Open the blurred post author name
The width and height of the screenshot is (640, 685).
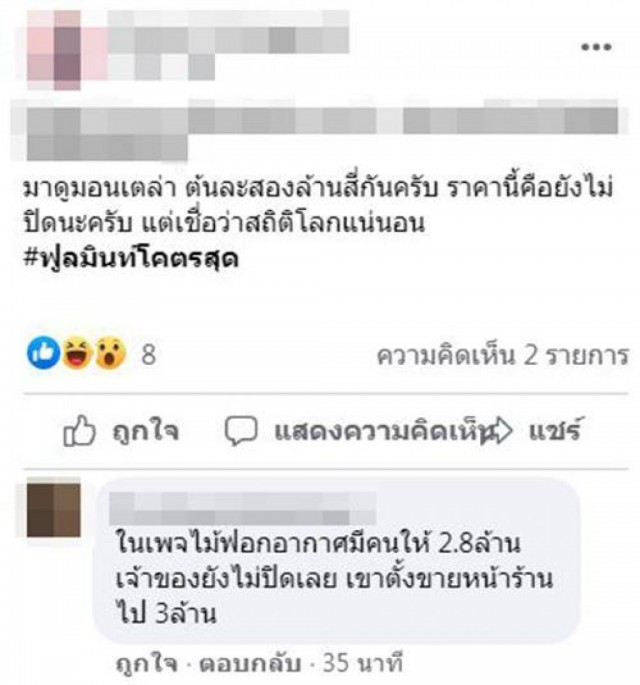point(228,31)
